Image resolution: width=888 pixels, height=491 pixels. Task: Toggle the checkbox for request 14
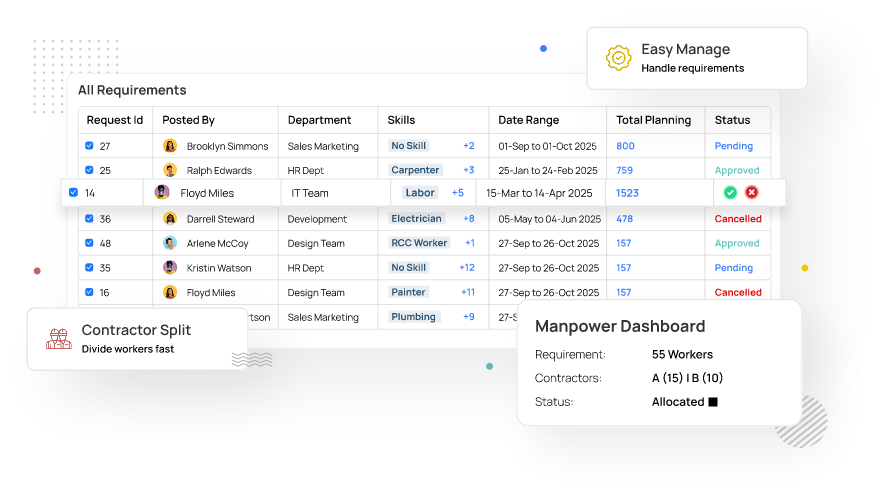point(73,193)
